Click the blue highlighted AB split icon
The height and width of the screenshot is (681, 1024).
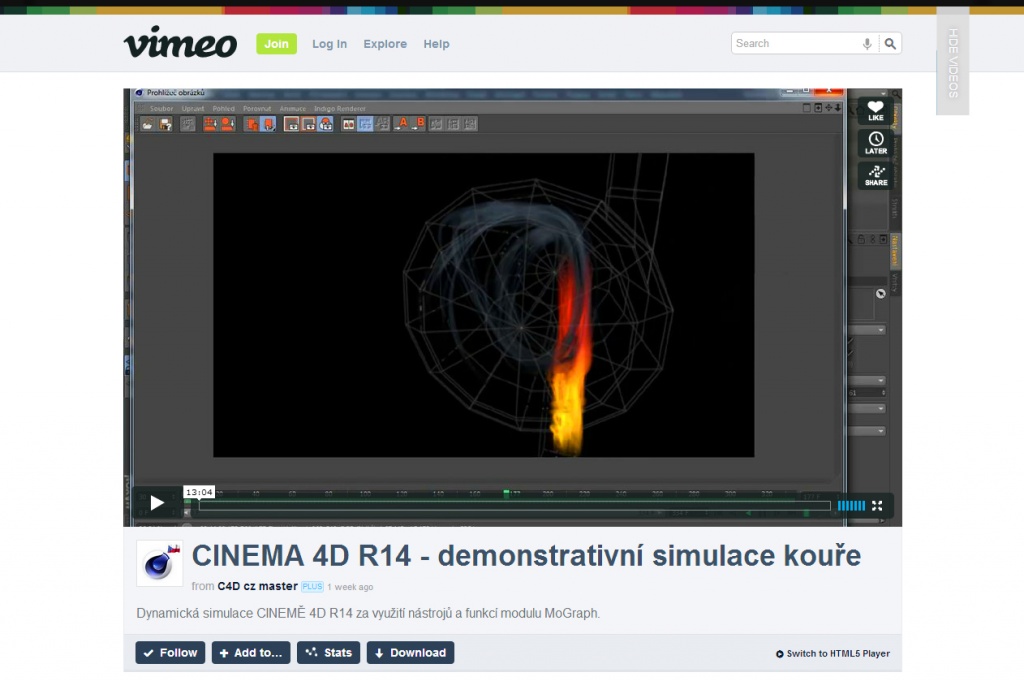click(365, 124)
